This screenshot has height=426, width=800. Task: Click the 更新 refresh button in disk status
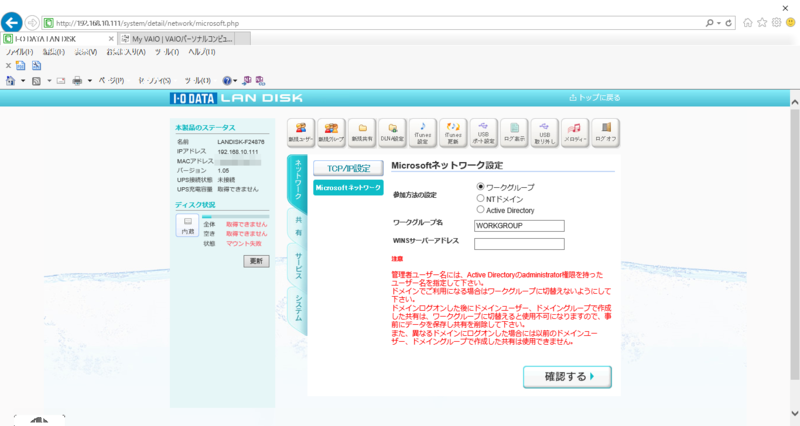click(256, 261)
